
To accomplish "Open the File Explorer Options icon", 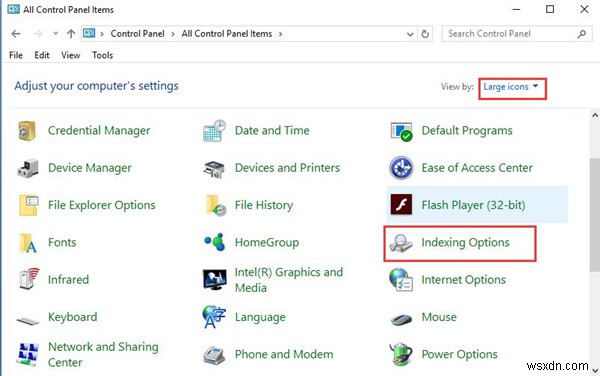I will tap(28, 205).
